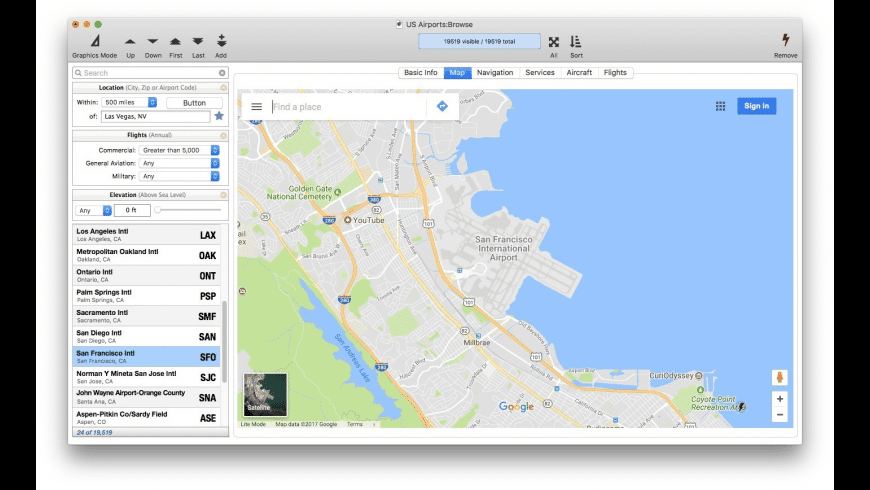Click the Street View pegman icon
The height and width of the screenshot is (490, 870).
click(x=779, y=378)
